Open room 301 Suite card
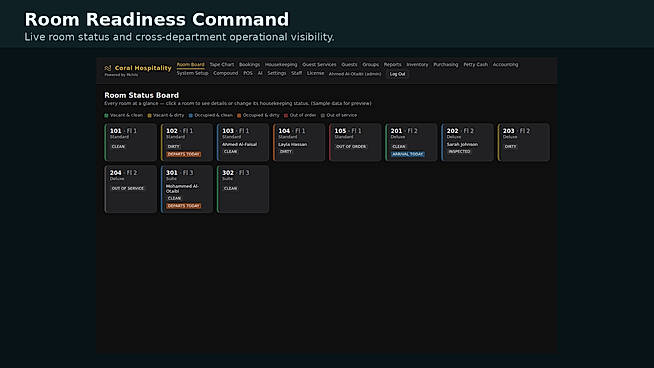654x368 pixels. tap(186, 189)
